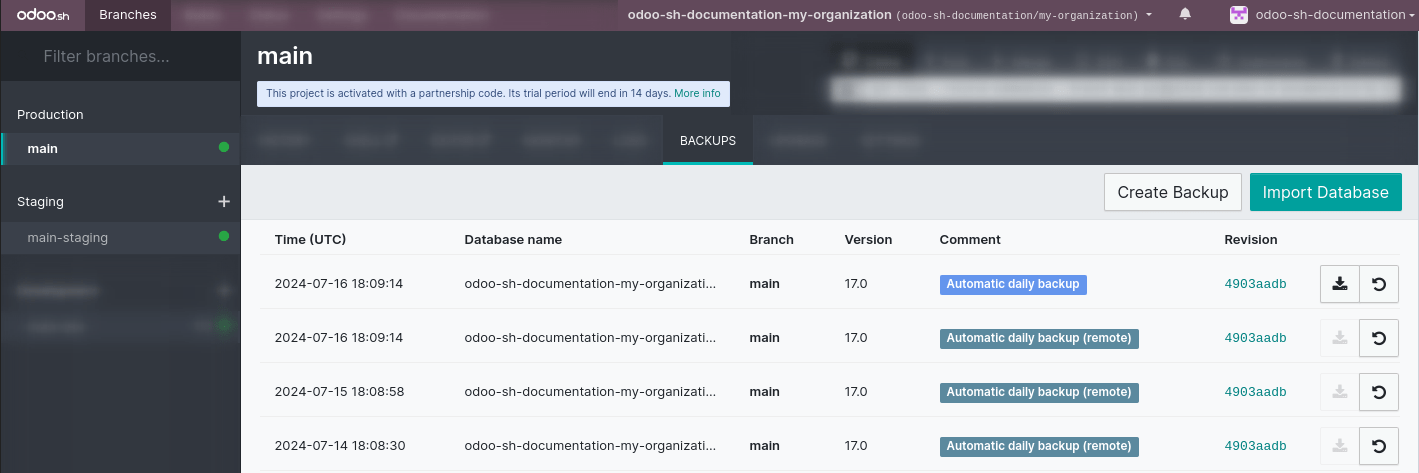Select the main production branch
The image size is (1419, 473).
click(x=43, y=149)
